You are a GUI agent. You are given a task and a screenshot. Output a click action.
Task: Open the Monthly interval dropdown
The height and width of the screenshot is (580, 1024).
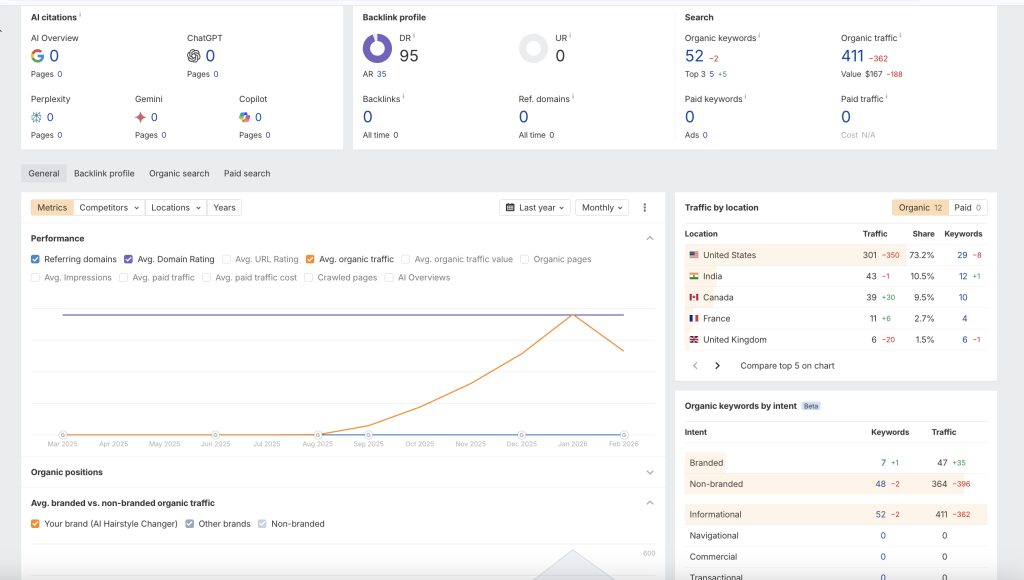(603, 208)
